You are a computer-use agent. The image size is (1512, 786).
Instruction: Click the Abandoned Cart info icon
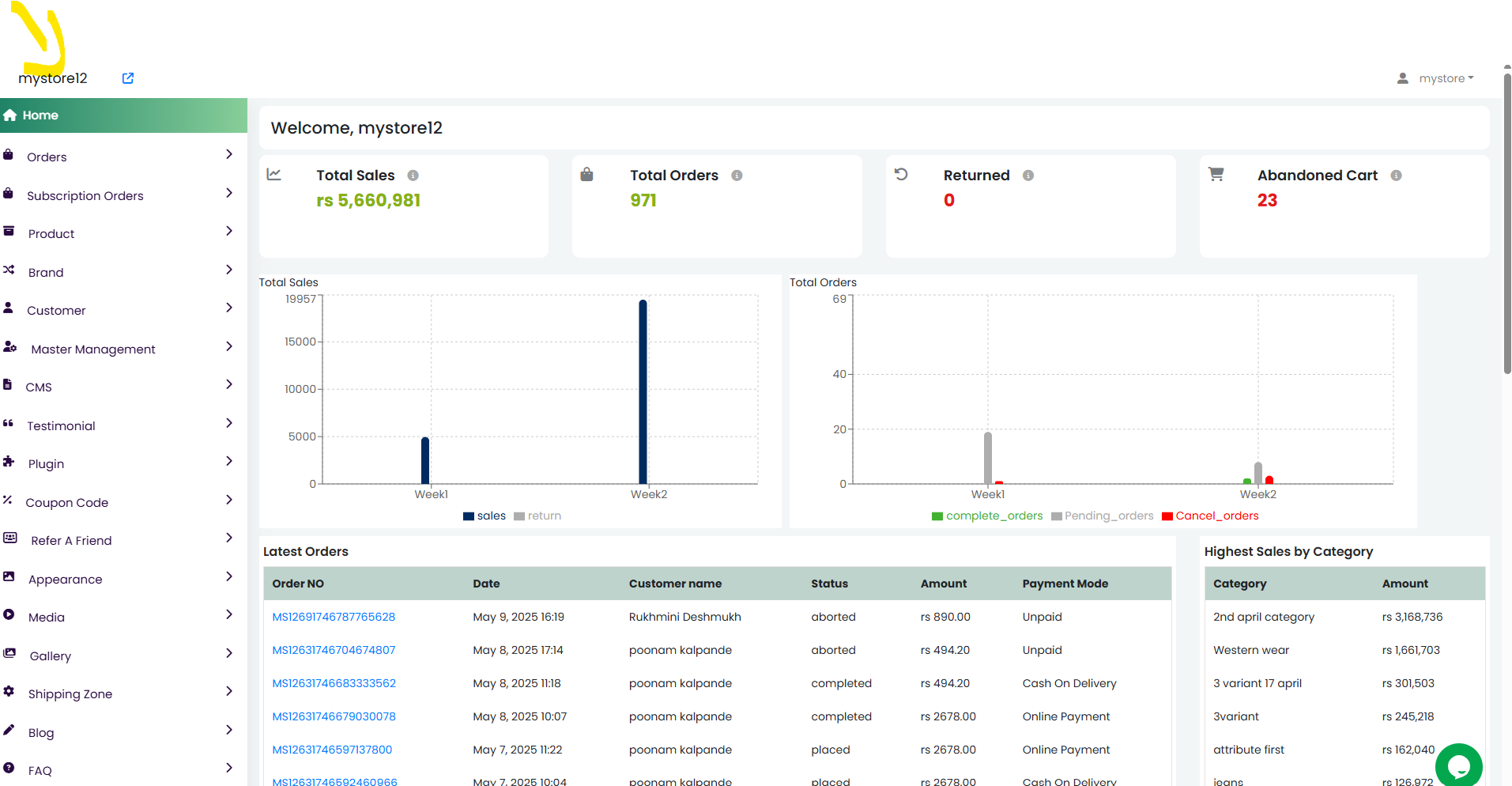[x=1397, y=176]
